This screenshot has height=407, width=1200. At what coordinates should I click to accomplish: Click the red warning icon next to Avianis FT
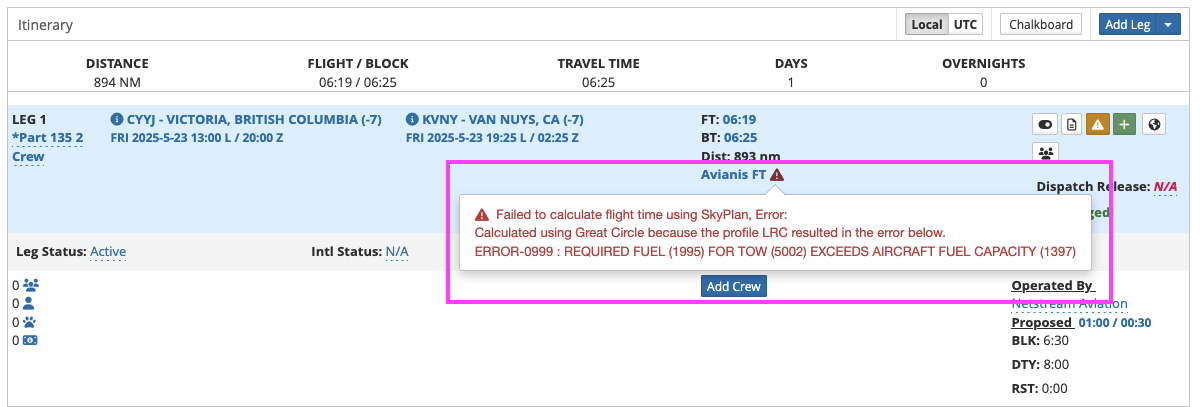pyautogui.click(x=777, y=174)
